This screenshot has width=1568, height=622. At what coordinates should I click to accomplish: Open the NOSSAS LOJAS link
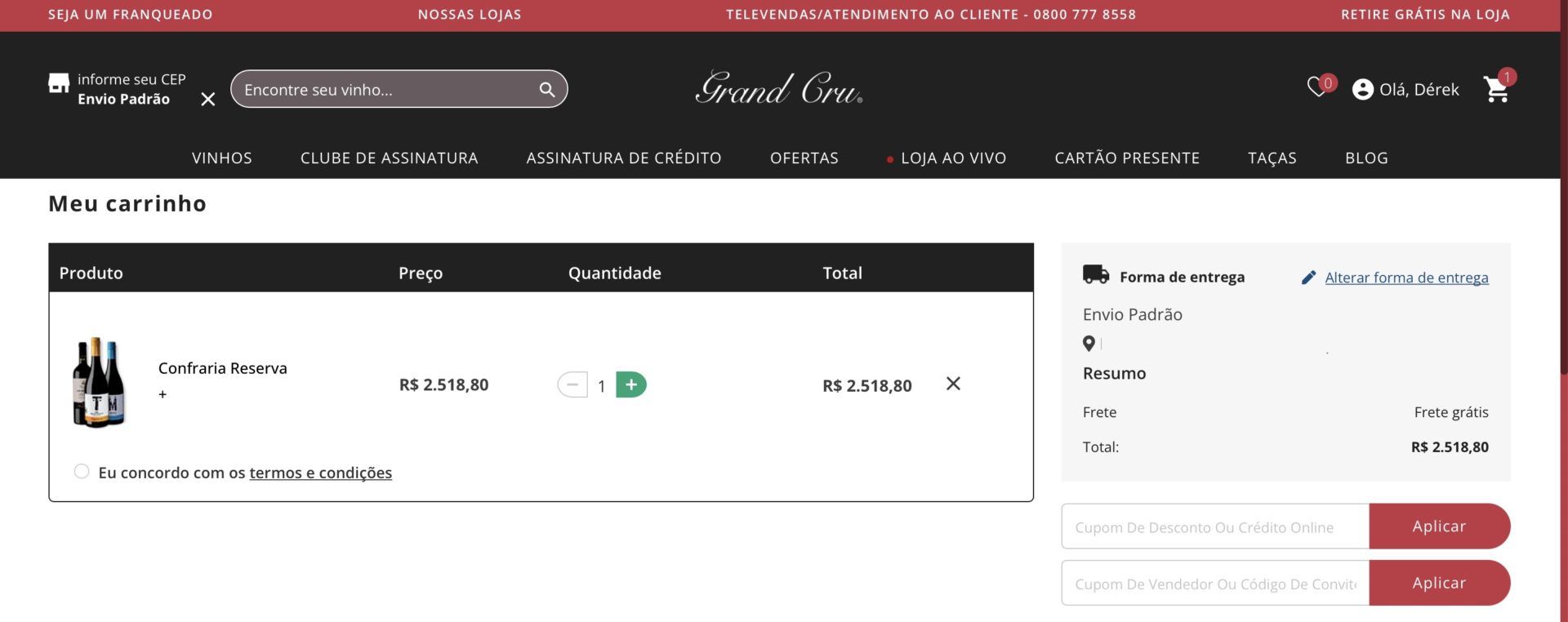pyautogui.click(x=470, y=15)
